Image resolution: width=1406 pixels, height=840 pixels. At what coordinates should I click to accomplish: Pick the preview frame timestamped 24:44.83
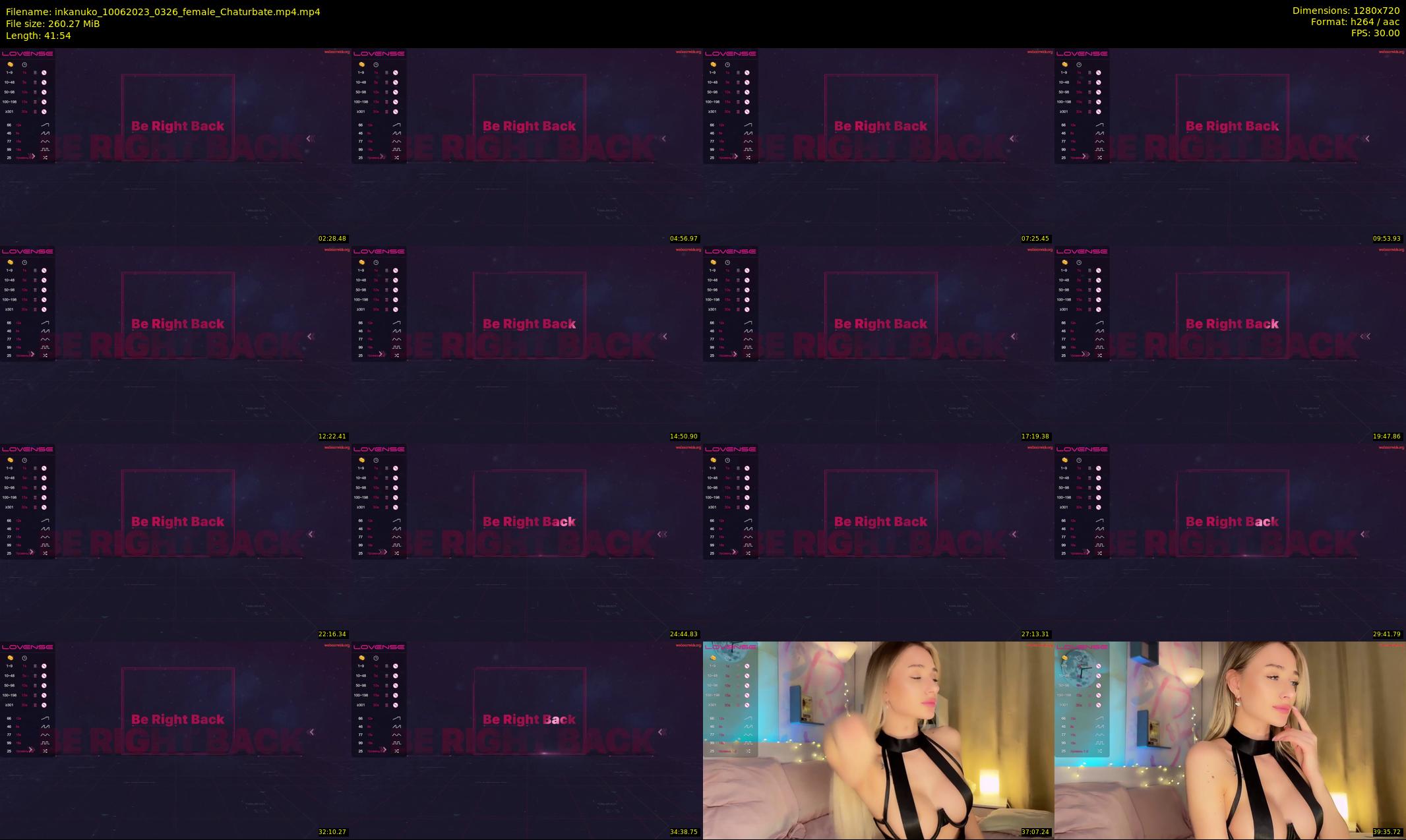pos(527,542)
